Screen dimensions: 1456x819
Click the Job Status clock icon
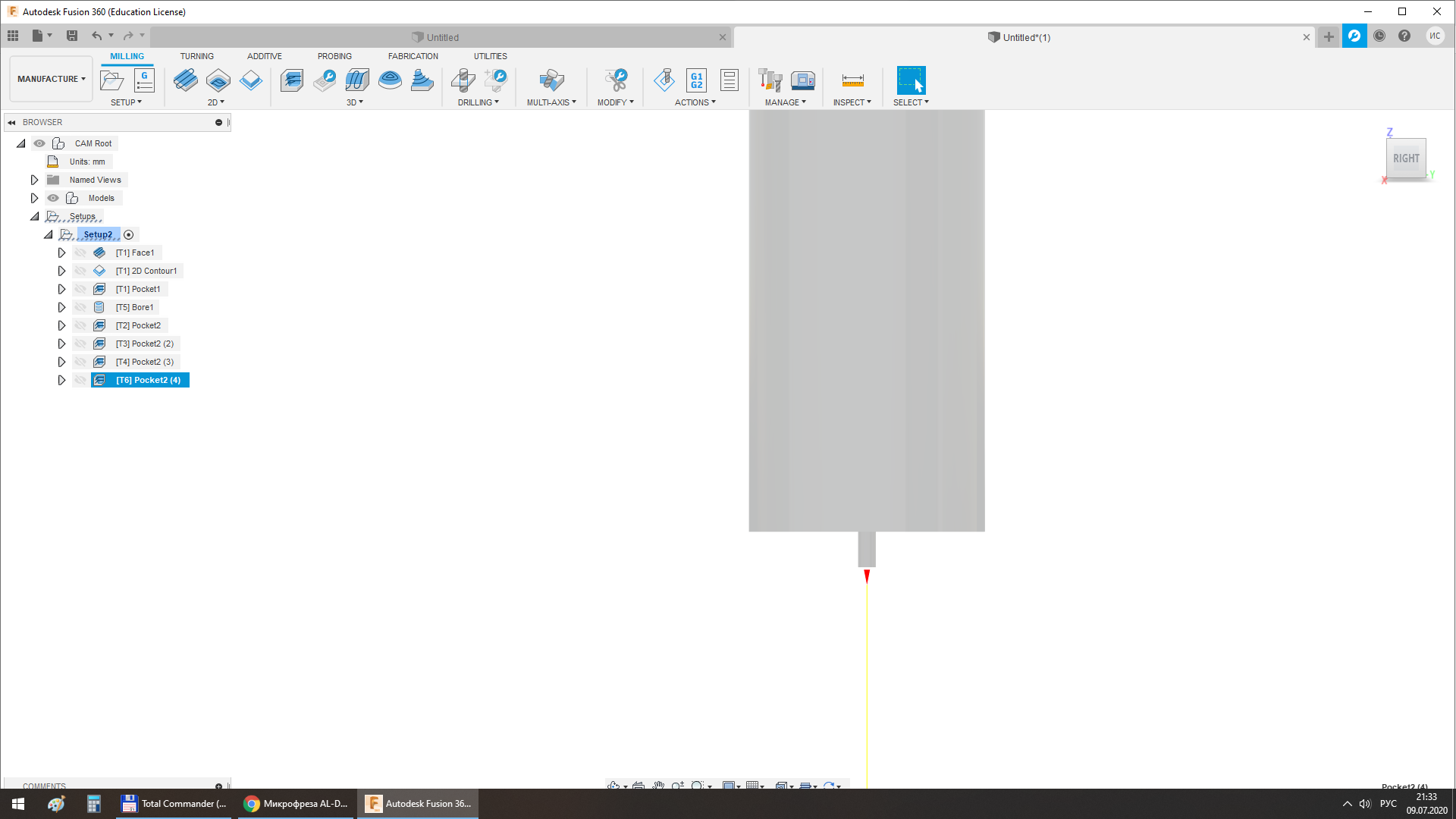click(1379, 36)
